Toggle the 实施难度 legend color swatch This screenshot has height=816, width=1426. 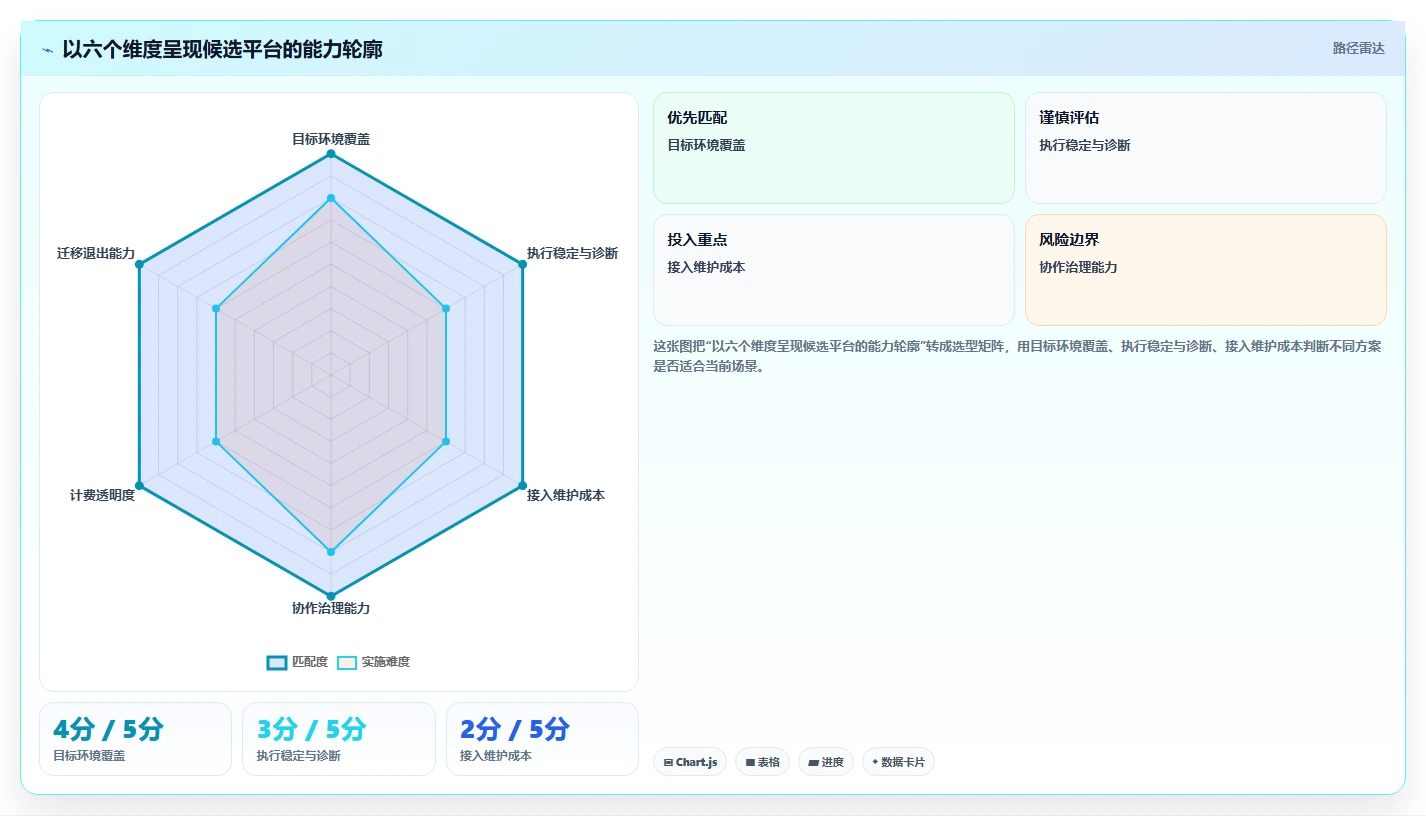[x=347, y=662]
